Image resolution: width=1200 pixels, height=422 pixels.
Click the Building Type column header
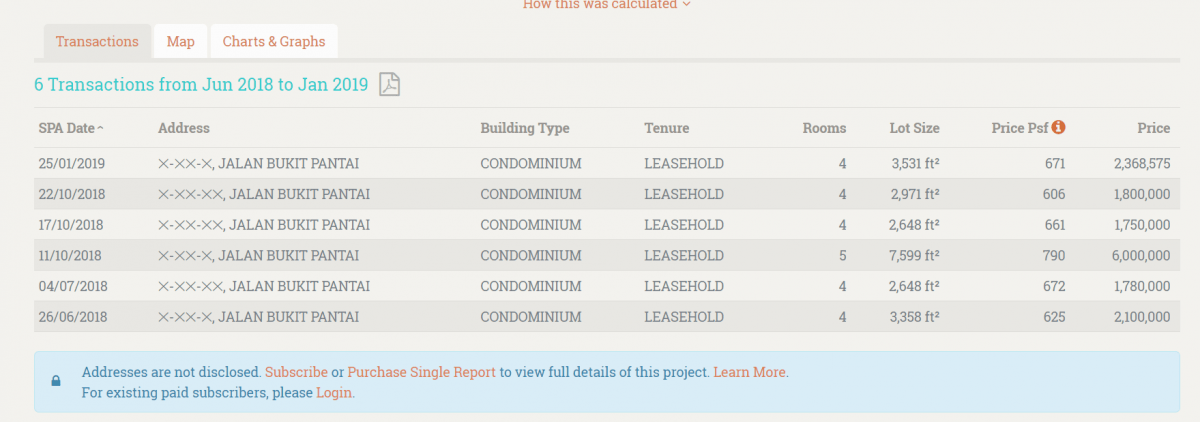pos(524,128)
